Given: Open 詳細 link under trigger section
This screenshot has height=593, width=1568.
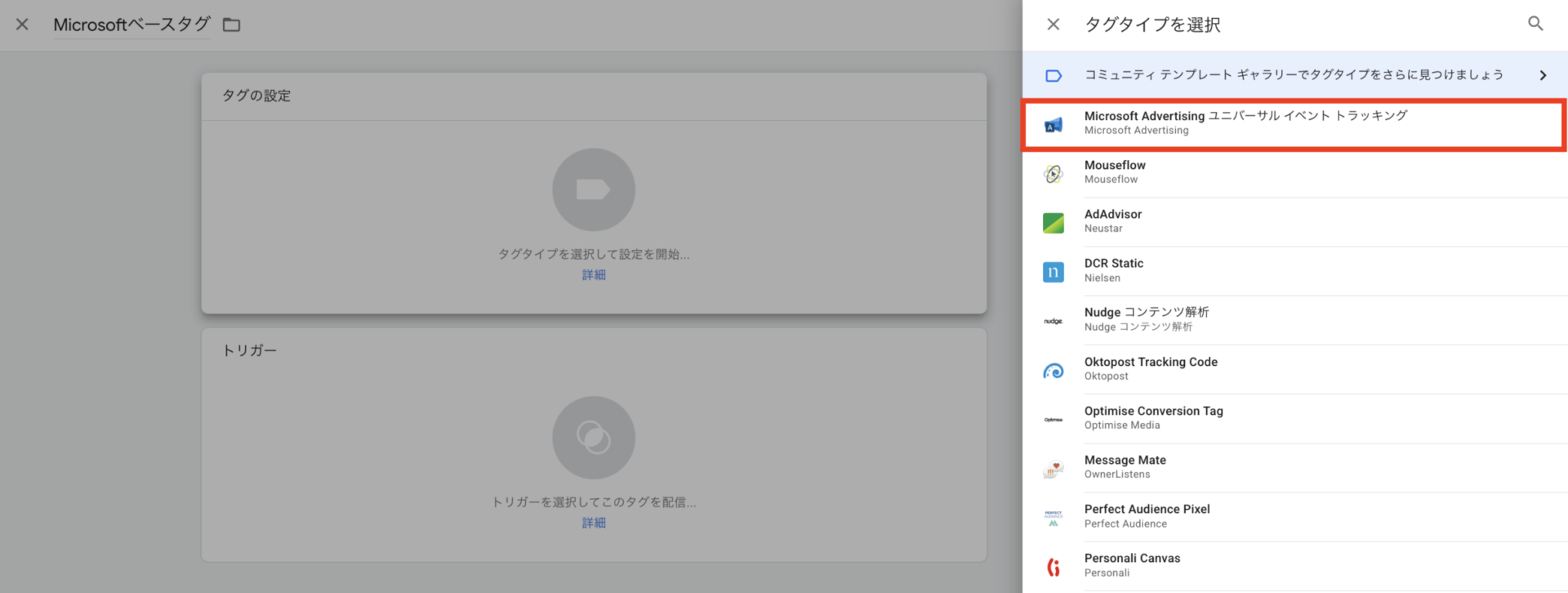Looking at the screenshot, I should click(594, 523).
